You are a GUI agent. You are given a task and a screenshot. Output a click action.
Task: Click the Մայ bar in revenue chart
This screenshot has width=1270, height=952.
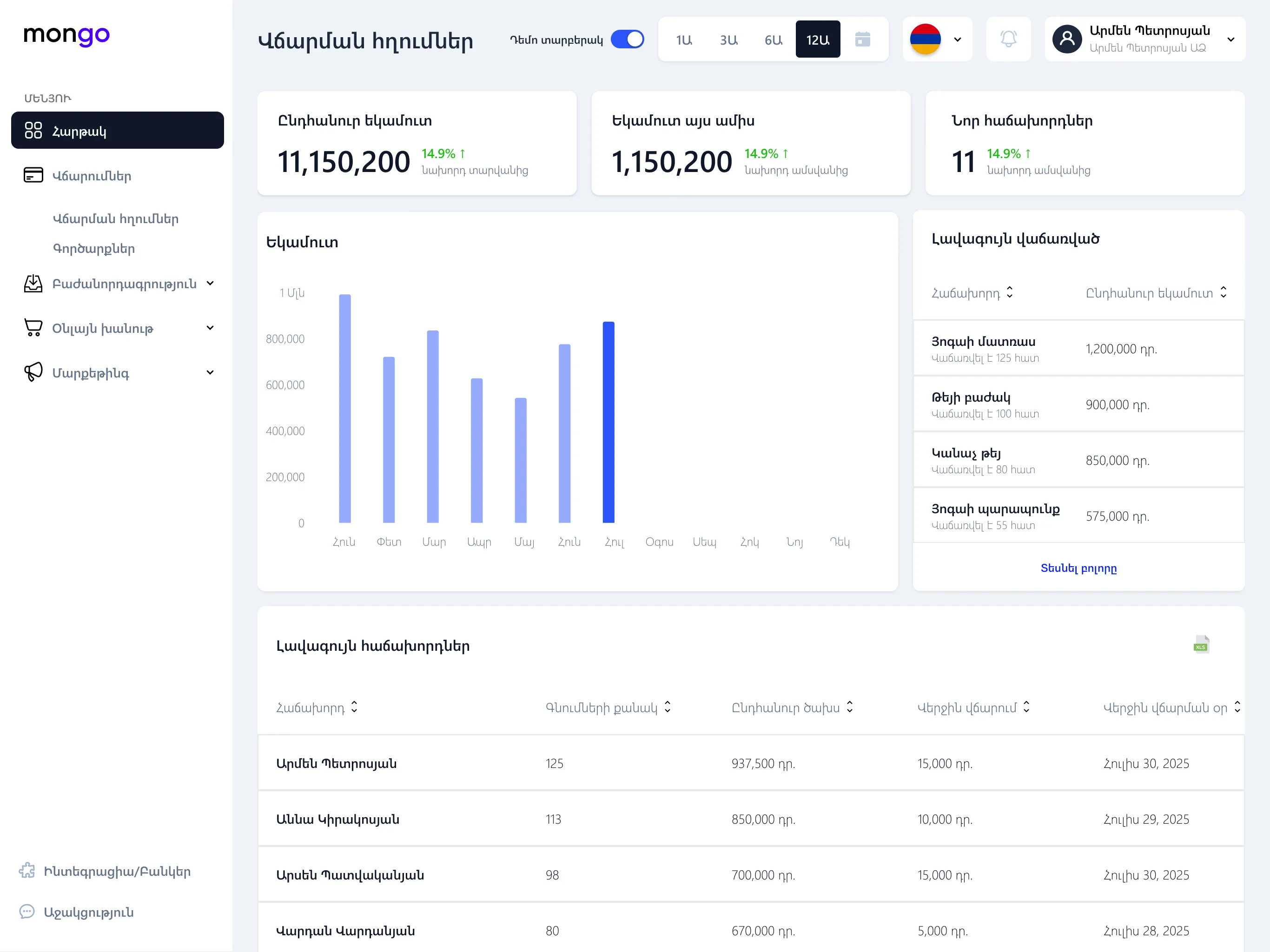pyautogui.click(x=520, y=460)
